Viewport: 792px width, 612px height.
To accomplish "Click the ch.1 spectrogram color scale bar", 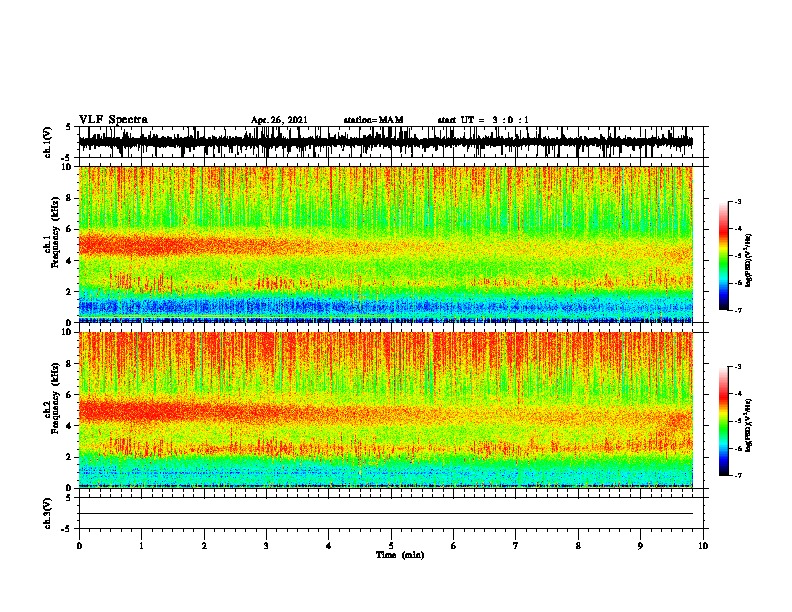I will (x=724, y=256).
